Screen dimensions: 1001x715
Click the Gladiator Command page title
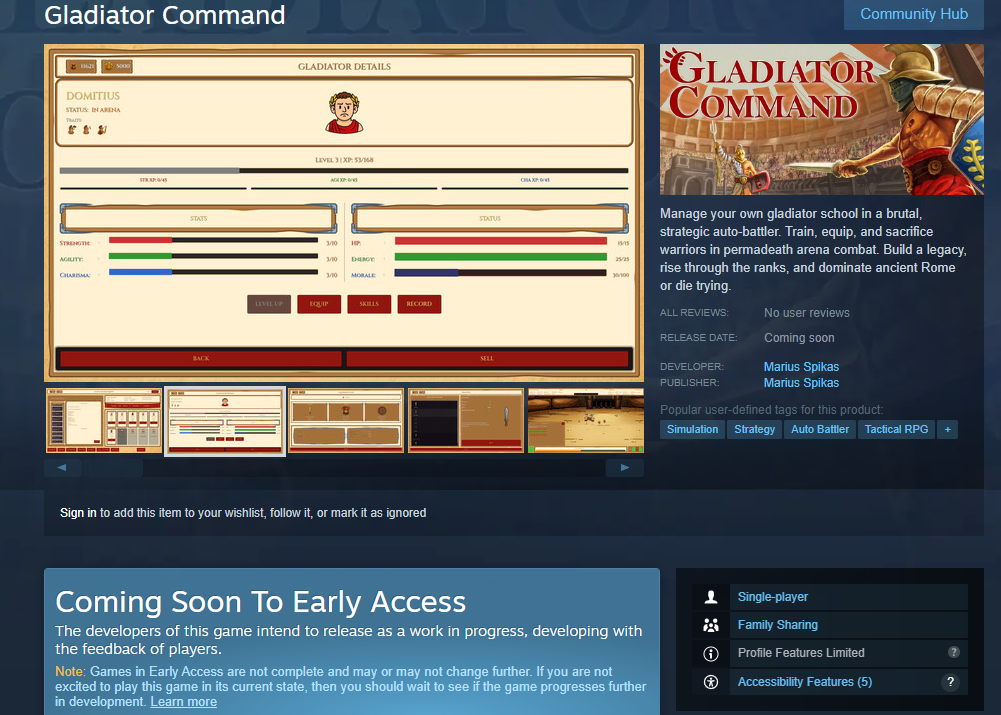165,15
